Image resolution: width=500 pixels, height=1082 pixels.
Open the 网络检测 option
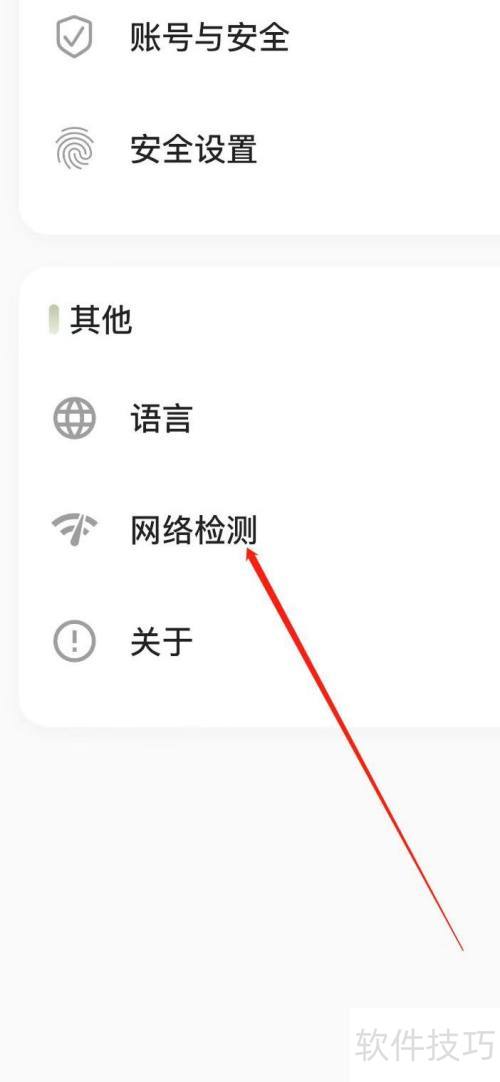click(x=259, y=530)
